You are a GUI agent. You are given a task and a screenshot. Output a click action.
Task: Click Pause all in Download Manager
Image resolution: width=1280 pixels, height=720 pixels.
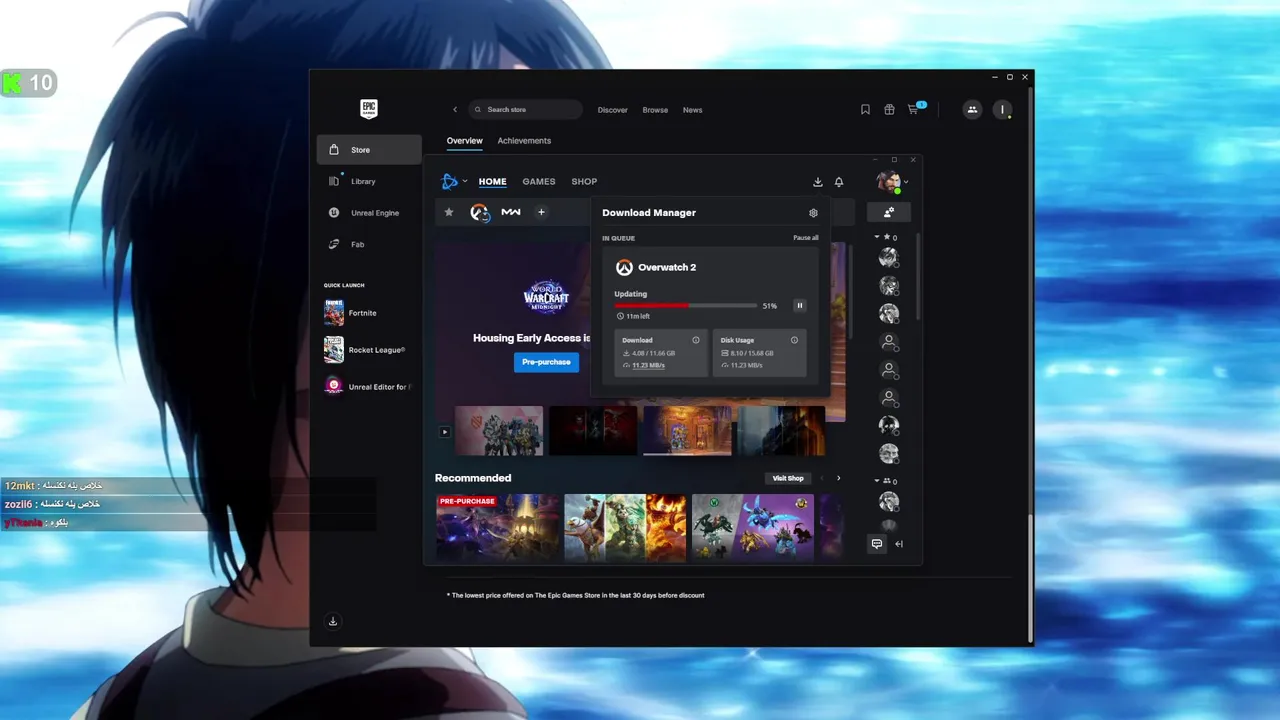click(806, 238)
